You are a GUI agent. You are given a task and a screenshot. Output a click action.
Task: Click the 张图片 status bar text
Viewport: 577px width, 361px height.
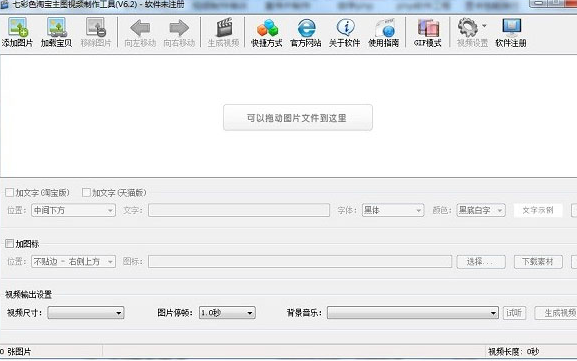tap(19, 352)
